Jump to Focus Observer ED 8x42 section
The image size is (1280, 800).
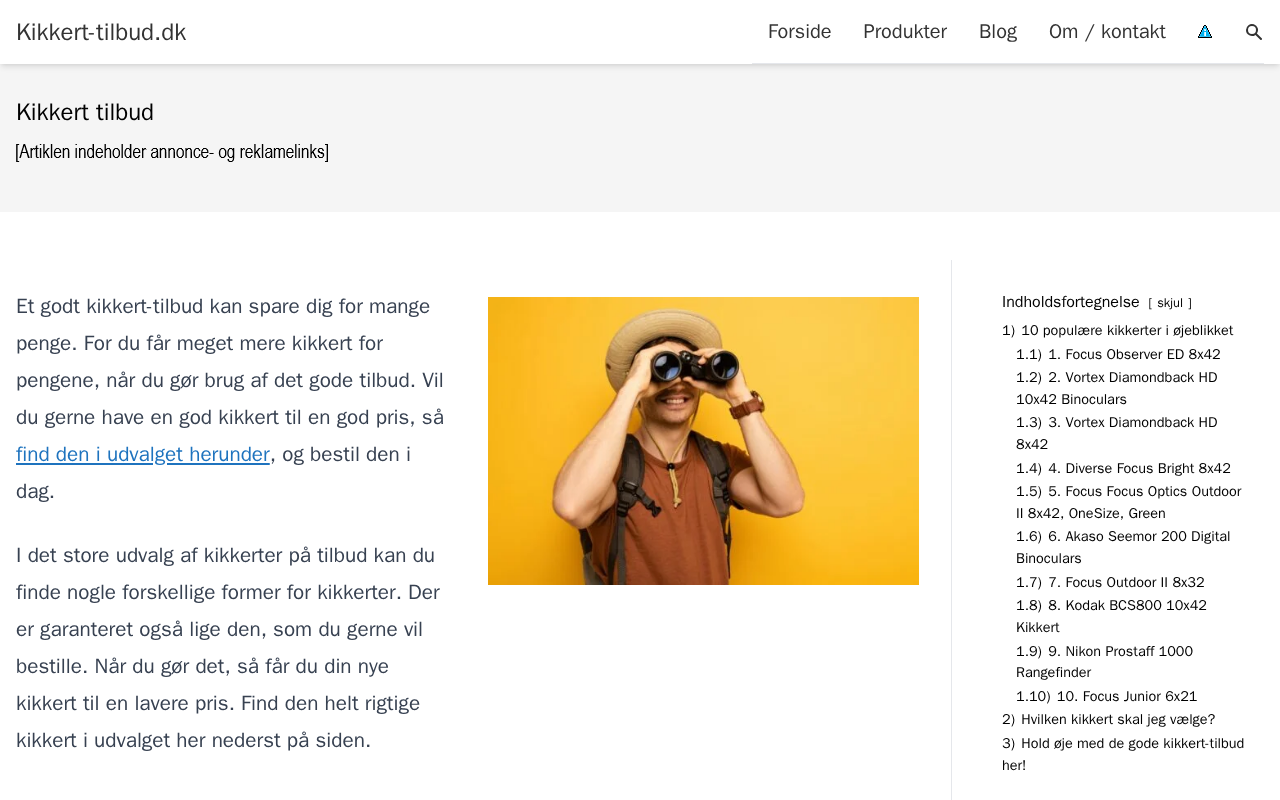[x=1118, y=355]
